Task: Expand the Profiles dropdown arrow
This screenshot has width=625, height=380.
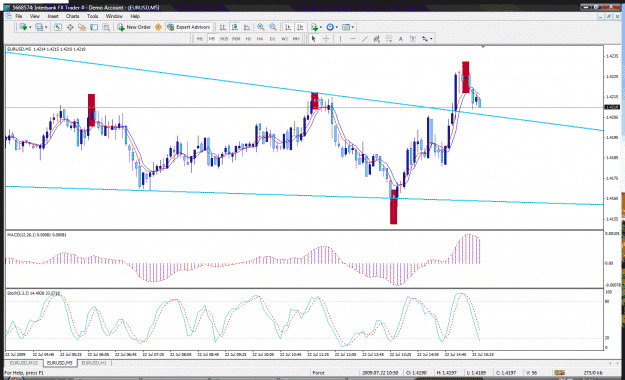Action: 46,27
